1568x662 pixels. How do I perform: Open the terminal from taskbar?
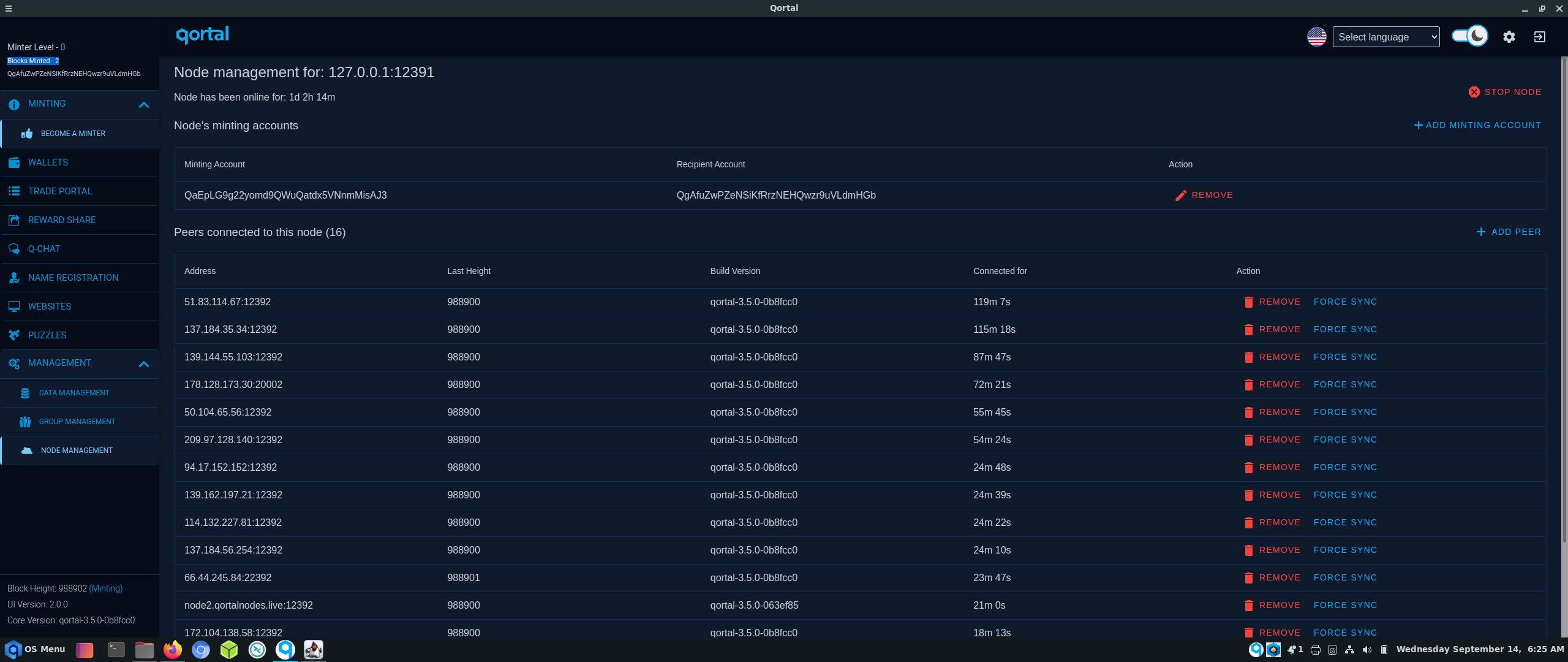click(x=116, y=650)
